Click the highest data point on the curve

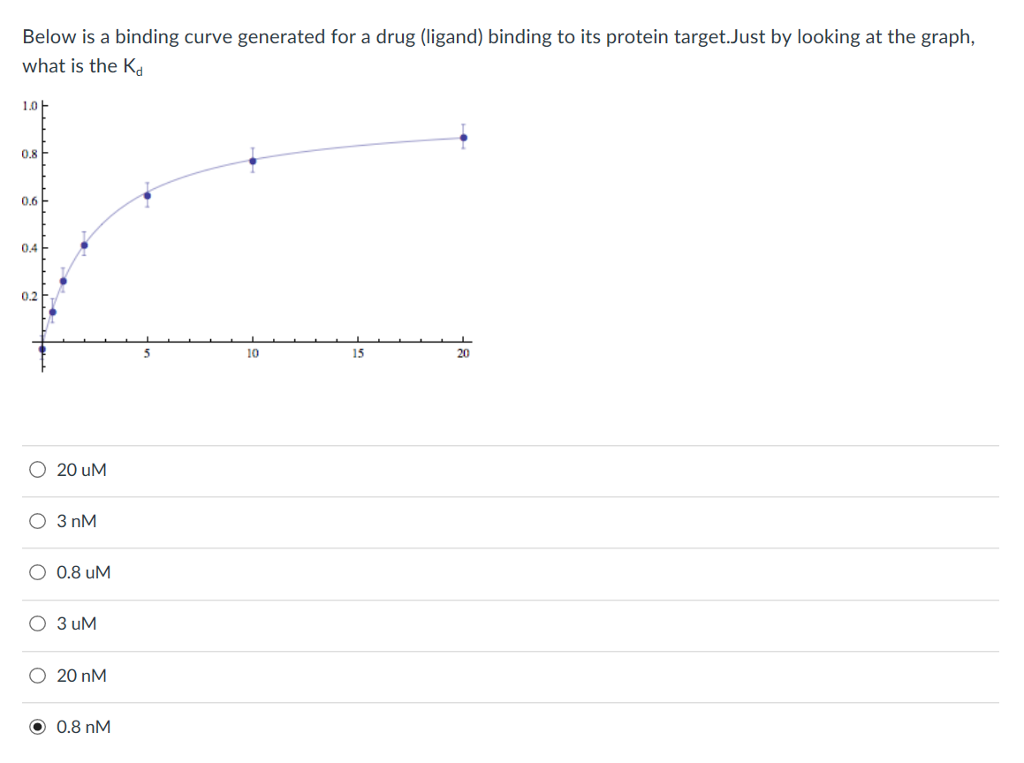pyautogui.click(x=463, y=135)
